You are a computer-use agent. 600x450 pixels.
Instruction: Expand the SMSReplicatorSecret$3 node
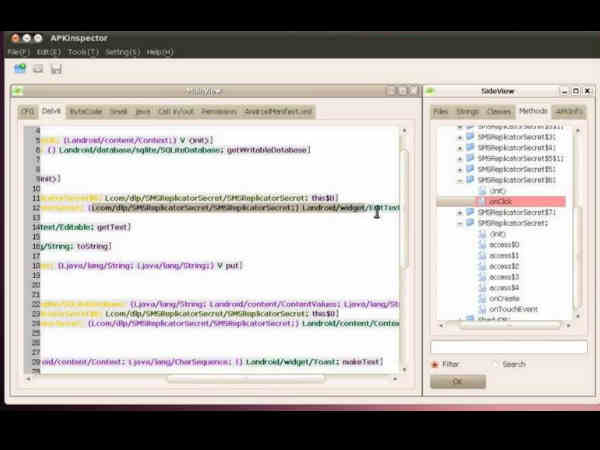tap(460, 137)
